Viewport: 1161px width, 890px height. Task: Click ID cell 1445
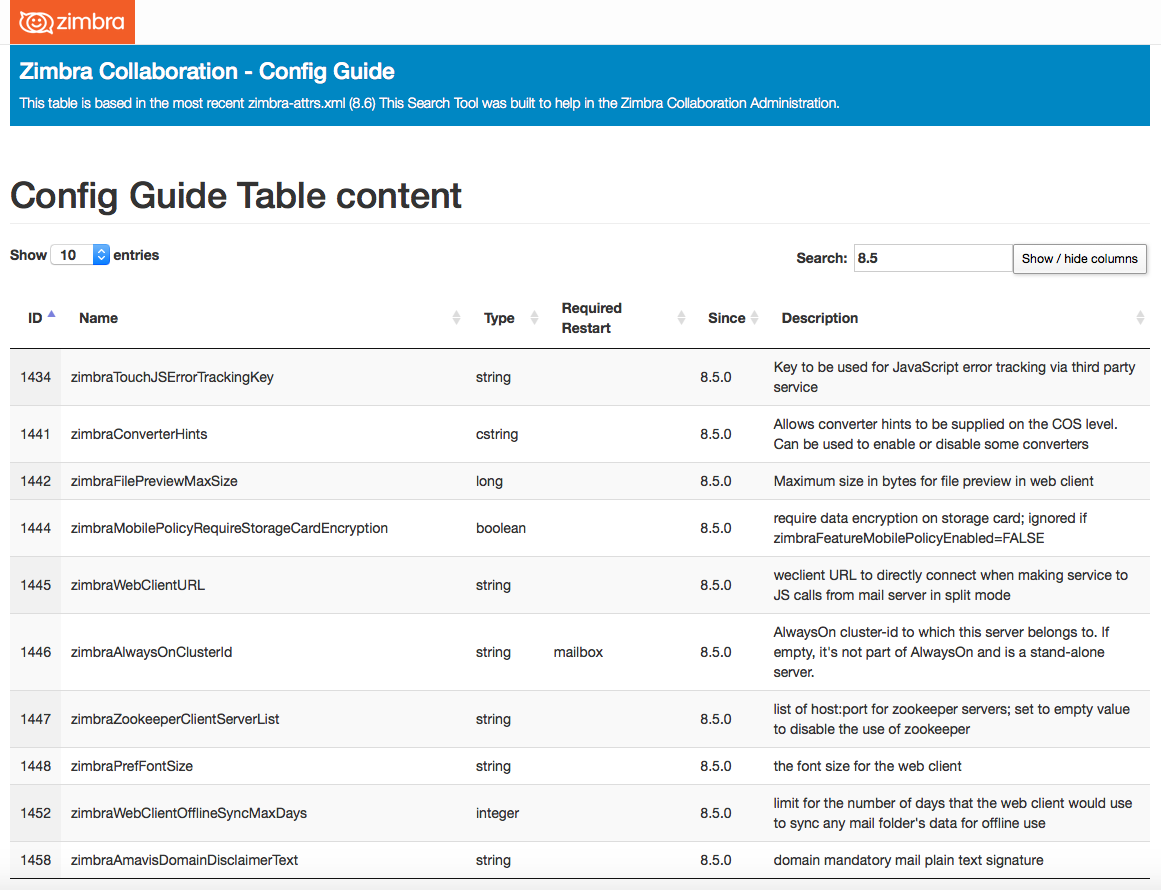[36, 585]
